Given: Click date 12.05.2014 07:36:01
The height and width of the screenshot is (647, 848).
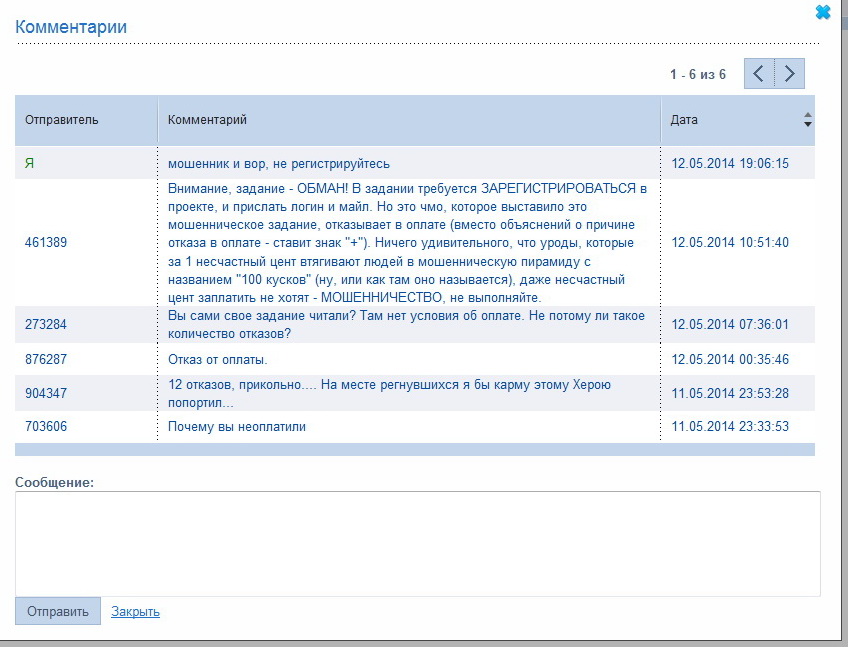Looking at the screenshot, I should [730, 325].
